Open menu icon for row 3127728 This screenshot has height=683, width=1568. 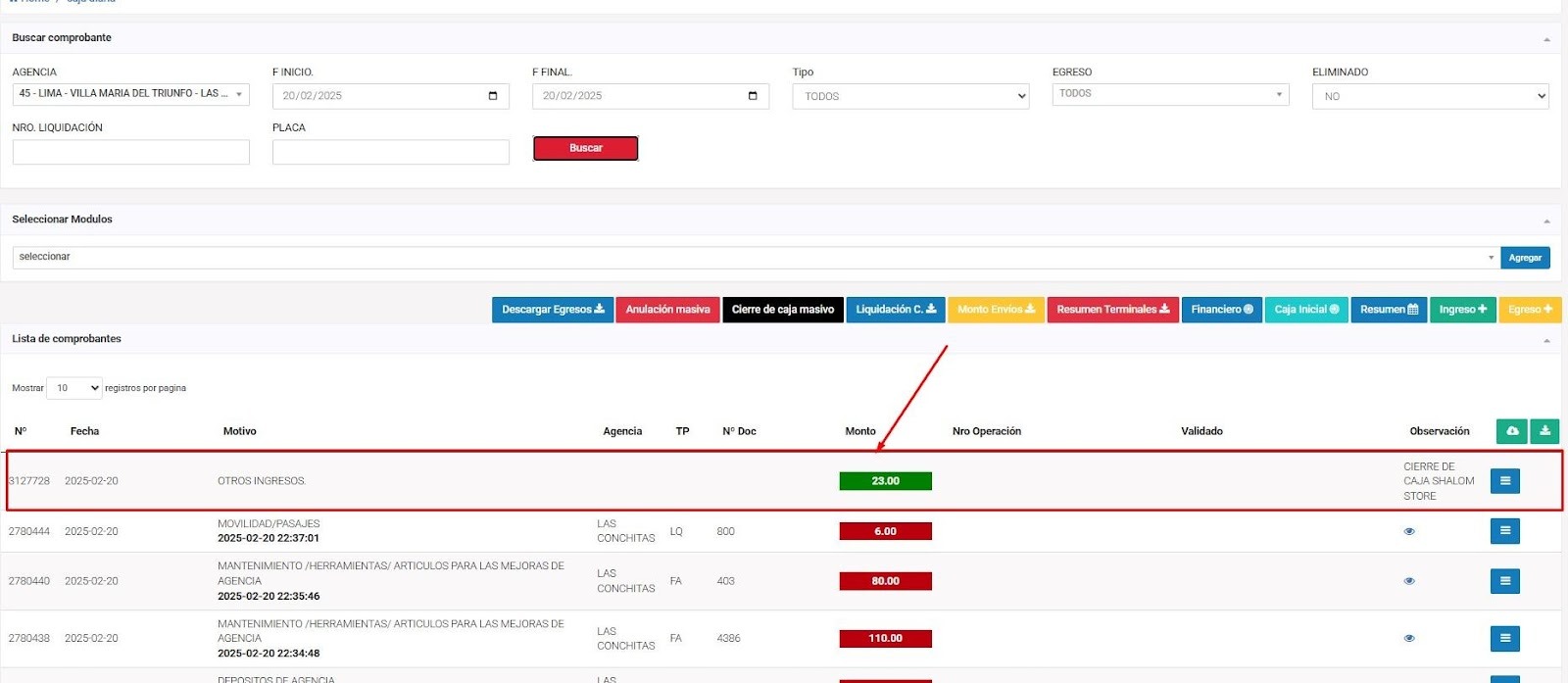click(1504, 481)
